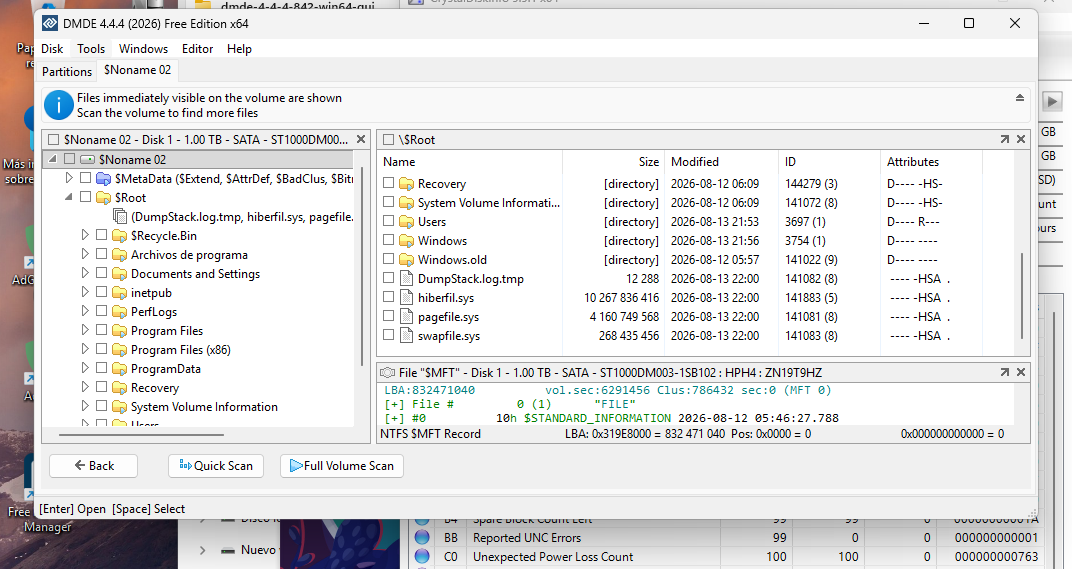Viewport: 1072px width, 569px height.
Task: Check the box for System Volume Information in list
Action: 388,202
